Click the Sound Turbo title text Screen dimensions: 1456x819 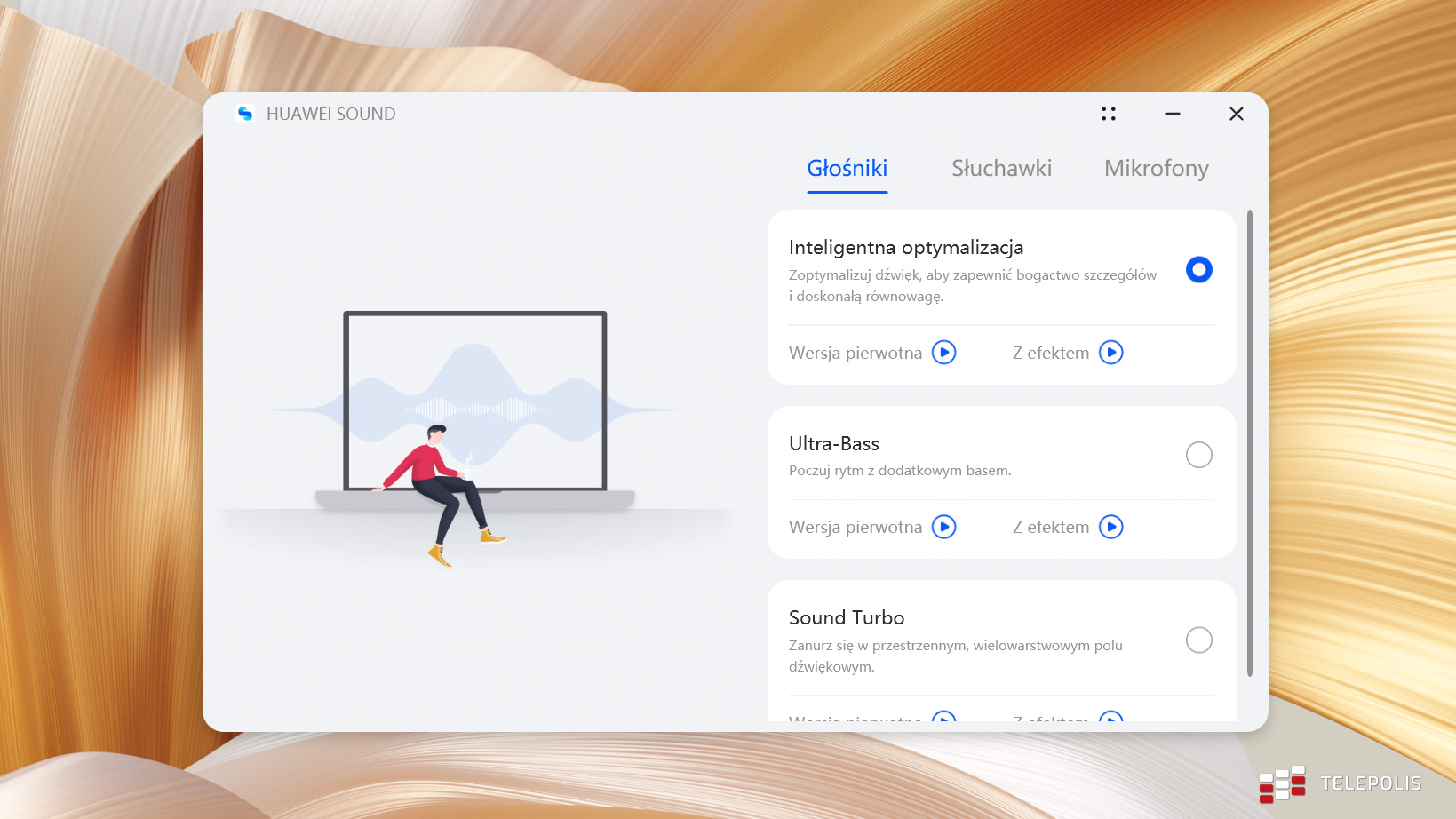coord(846,618)
